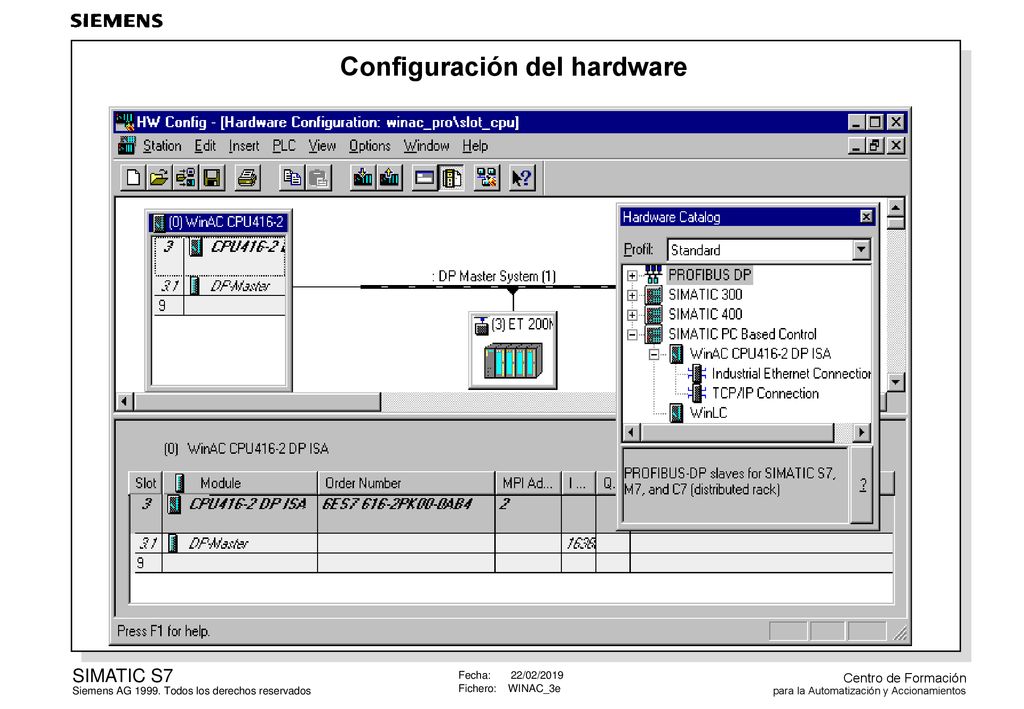This screenshot has height=709, width=1024.
Task: Collapse WinAC CPU416-2 DP ISA node
Action: pos(653,354)
